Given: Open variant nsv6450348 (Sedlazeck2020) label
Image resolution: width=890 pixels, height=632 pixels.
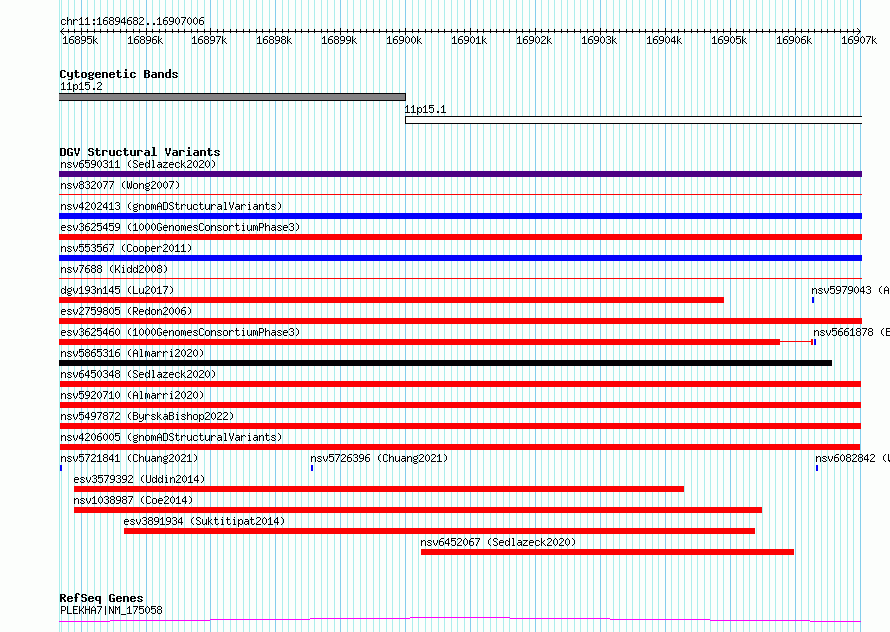Looking at the screenshot, I should [x=138, y=374].
